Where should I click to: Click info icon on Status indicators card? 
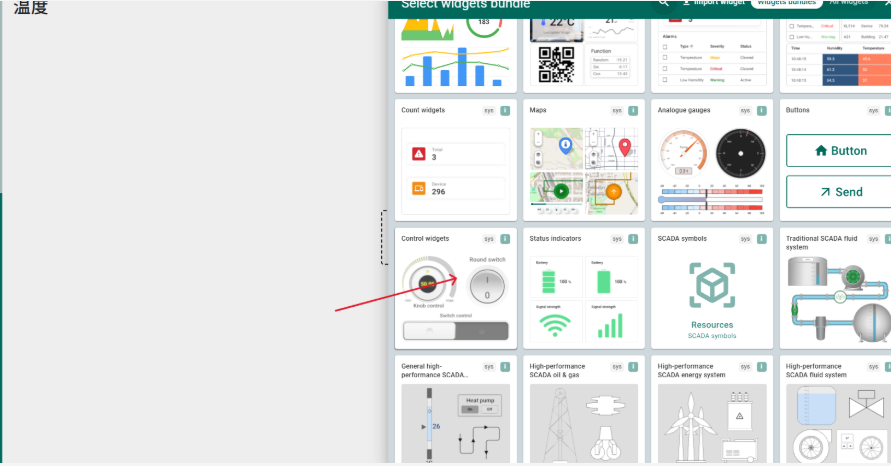633,240
